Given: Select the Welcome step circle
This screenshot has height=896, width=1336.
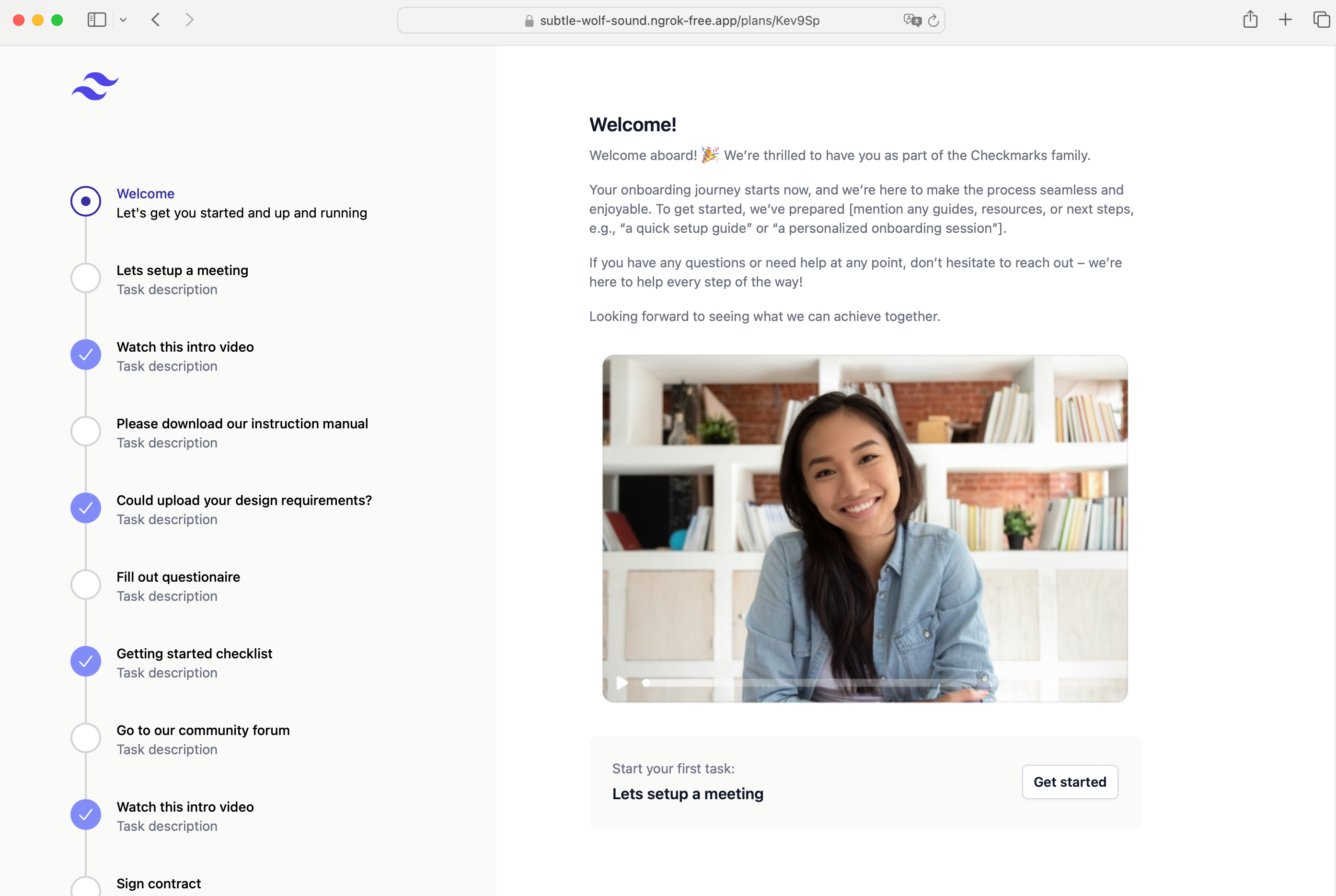Looking at the screenshot, I should tap(86, 201).
